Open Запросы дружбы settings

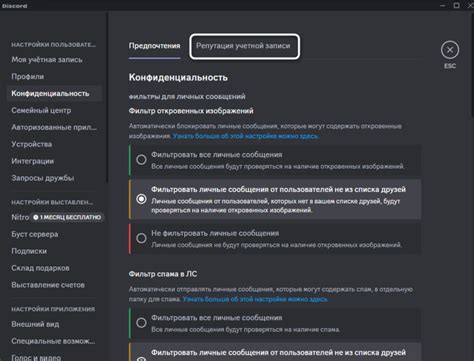(x=43, y=178)
